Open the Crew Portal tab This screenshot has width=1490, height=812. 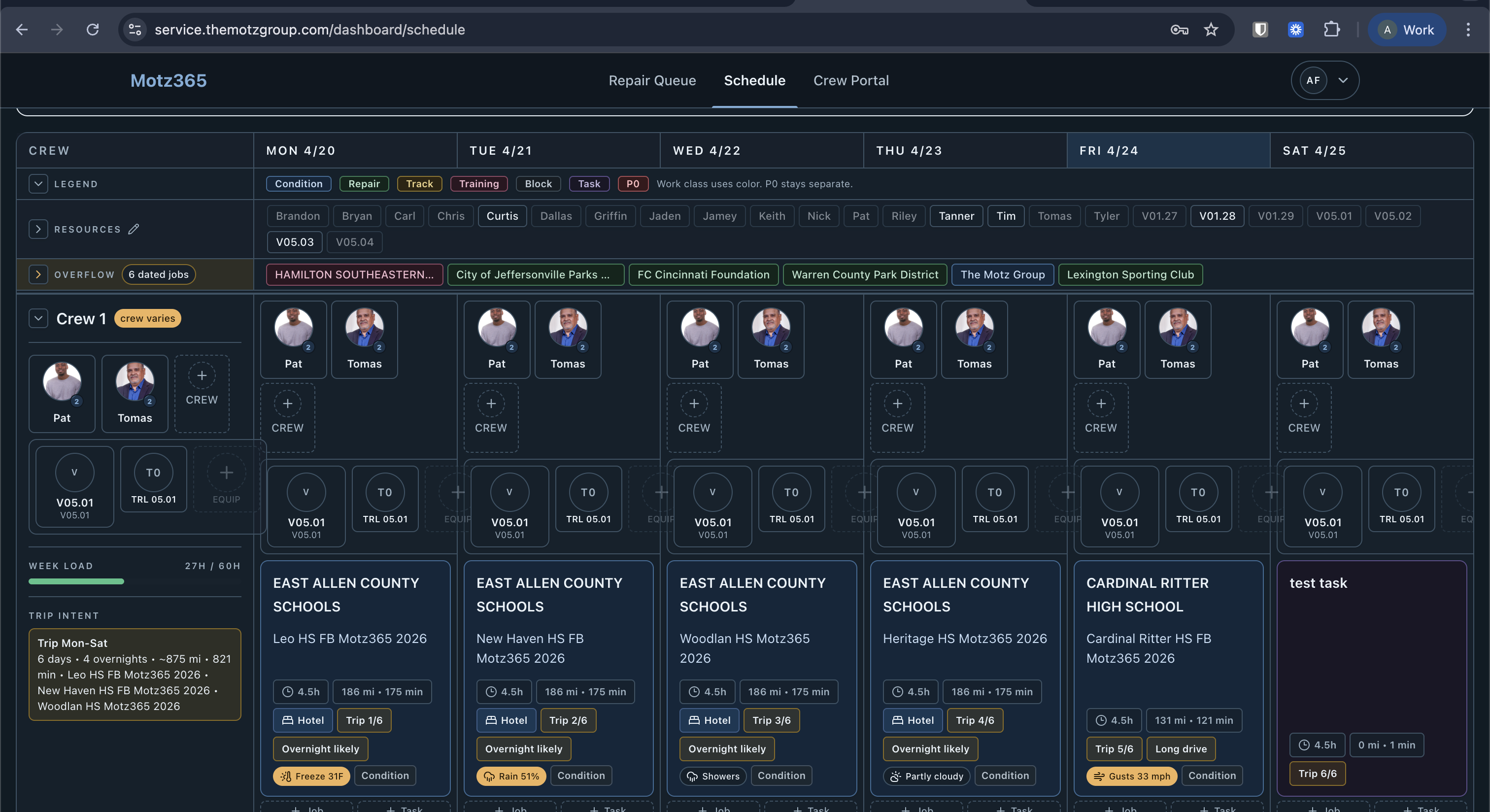click(851, 80)
